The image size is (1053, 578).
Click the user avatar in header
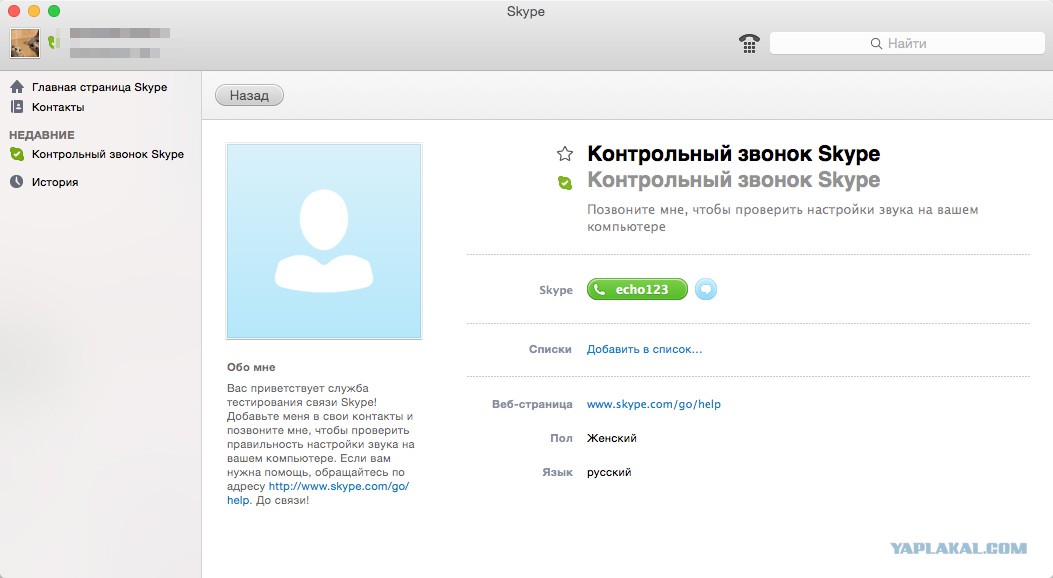point(25,43)
